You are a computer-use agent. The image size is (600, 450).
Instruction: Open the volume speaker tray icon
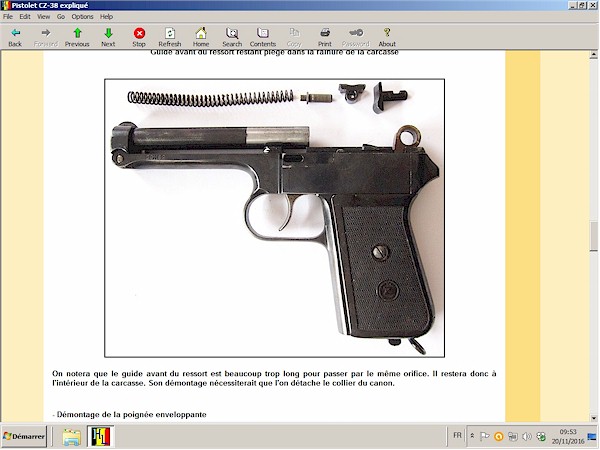point(527,436)
